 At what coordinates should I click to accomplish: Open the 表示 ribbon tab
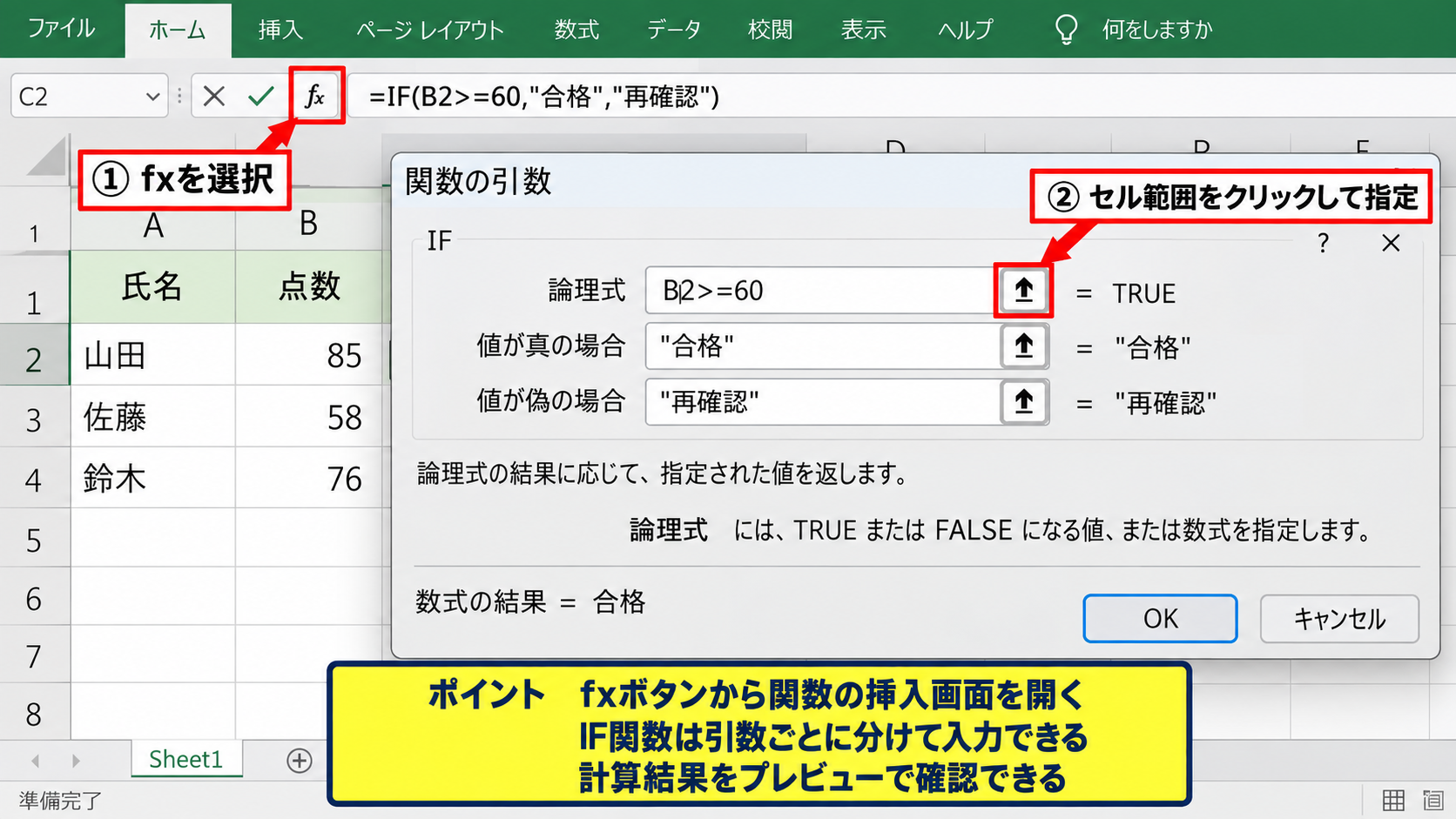point(863,30)
